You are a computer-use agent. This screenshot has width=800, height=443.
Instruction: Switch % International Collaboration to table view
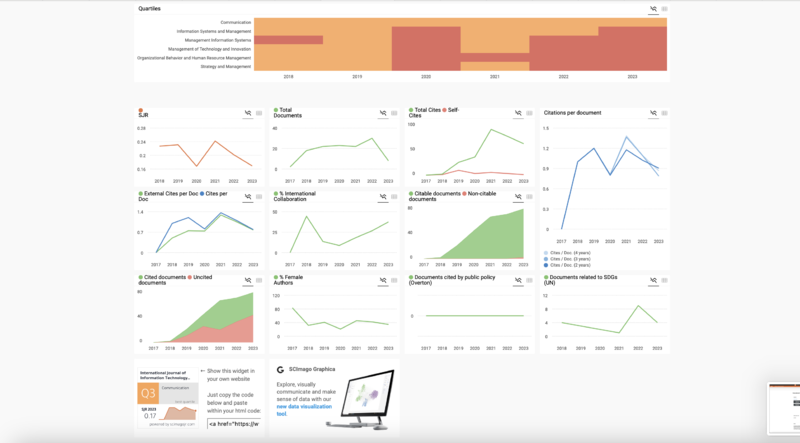tap(394, 195)
